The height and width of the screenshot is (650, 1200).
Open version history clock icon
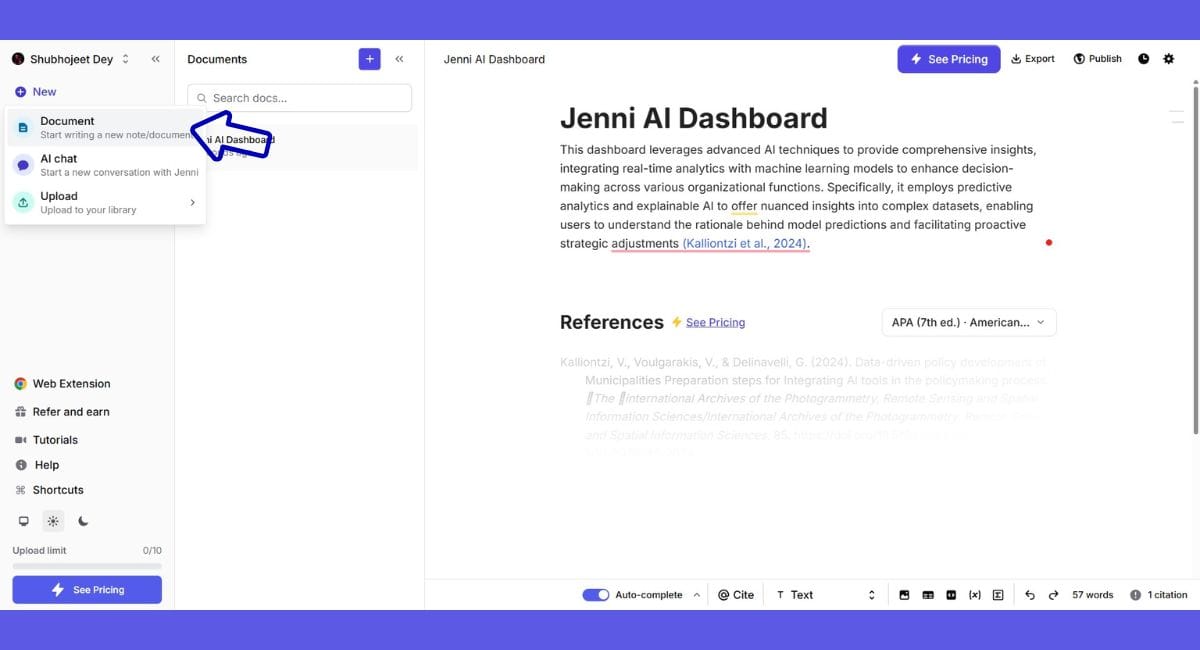coord(1144,59)
